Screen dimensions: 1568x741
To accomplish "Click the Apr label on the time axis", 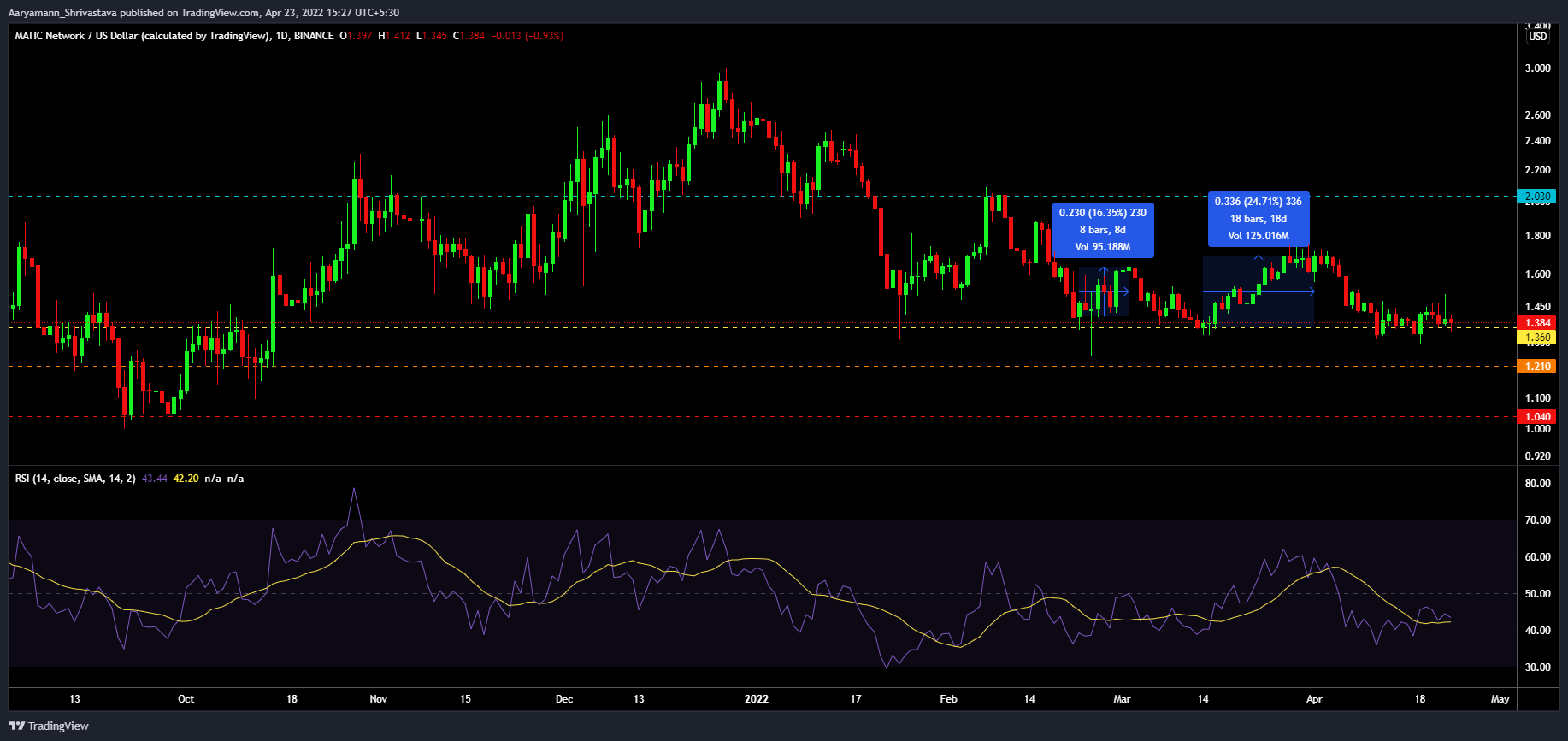I will click(x=1314, y=699).
